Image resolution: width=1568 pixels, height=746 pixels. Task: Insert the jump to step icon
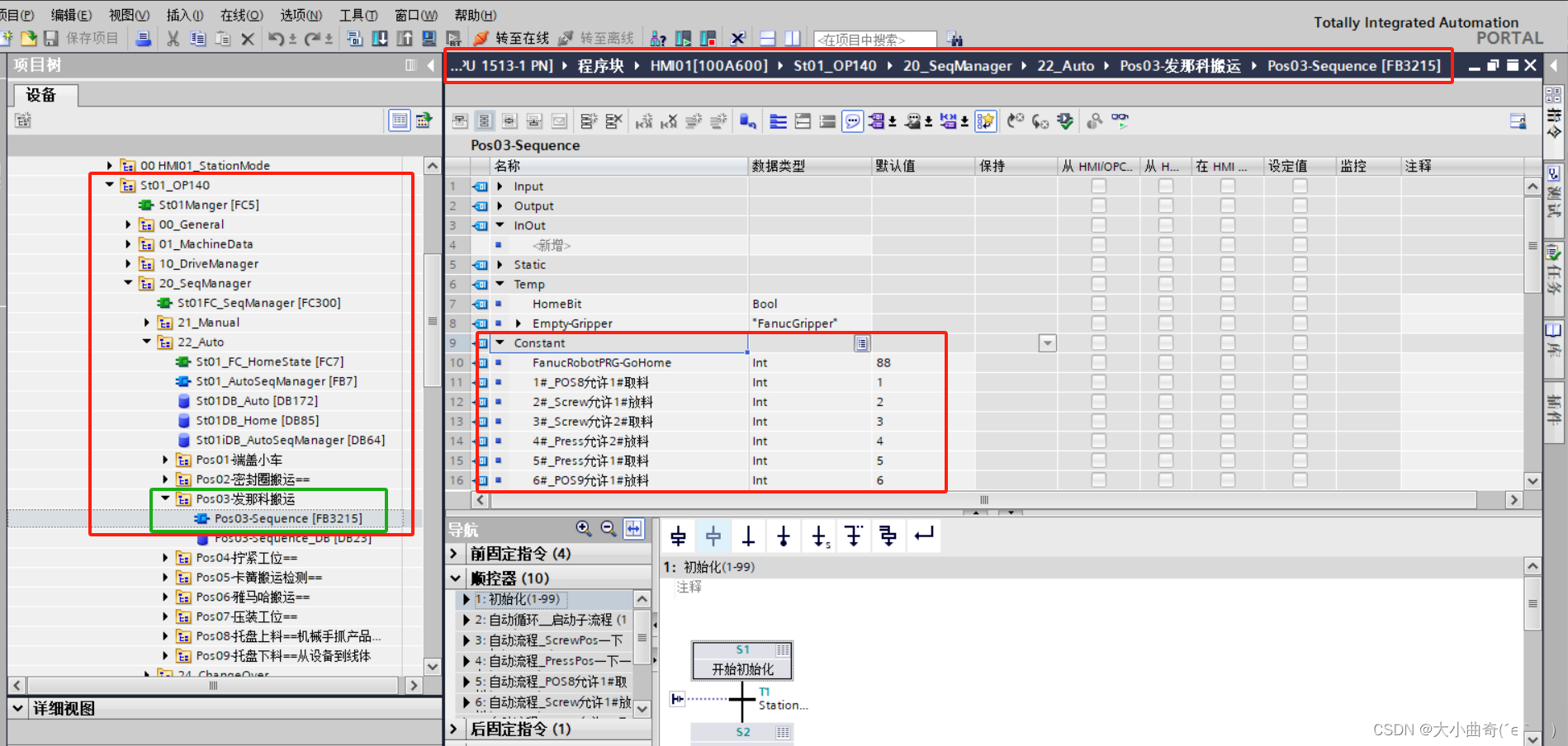820,537
